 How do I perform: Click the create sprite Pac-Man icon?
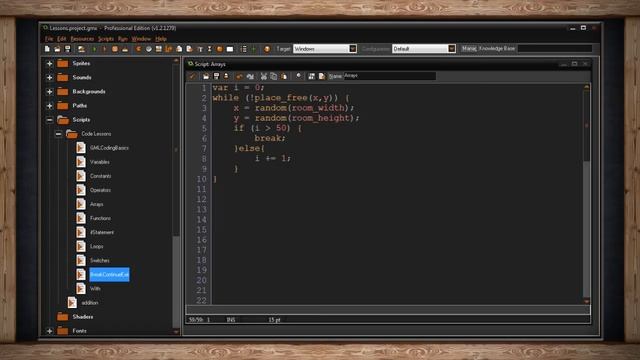[138, 49]
